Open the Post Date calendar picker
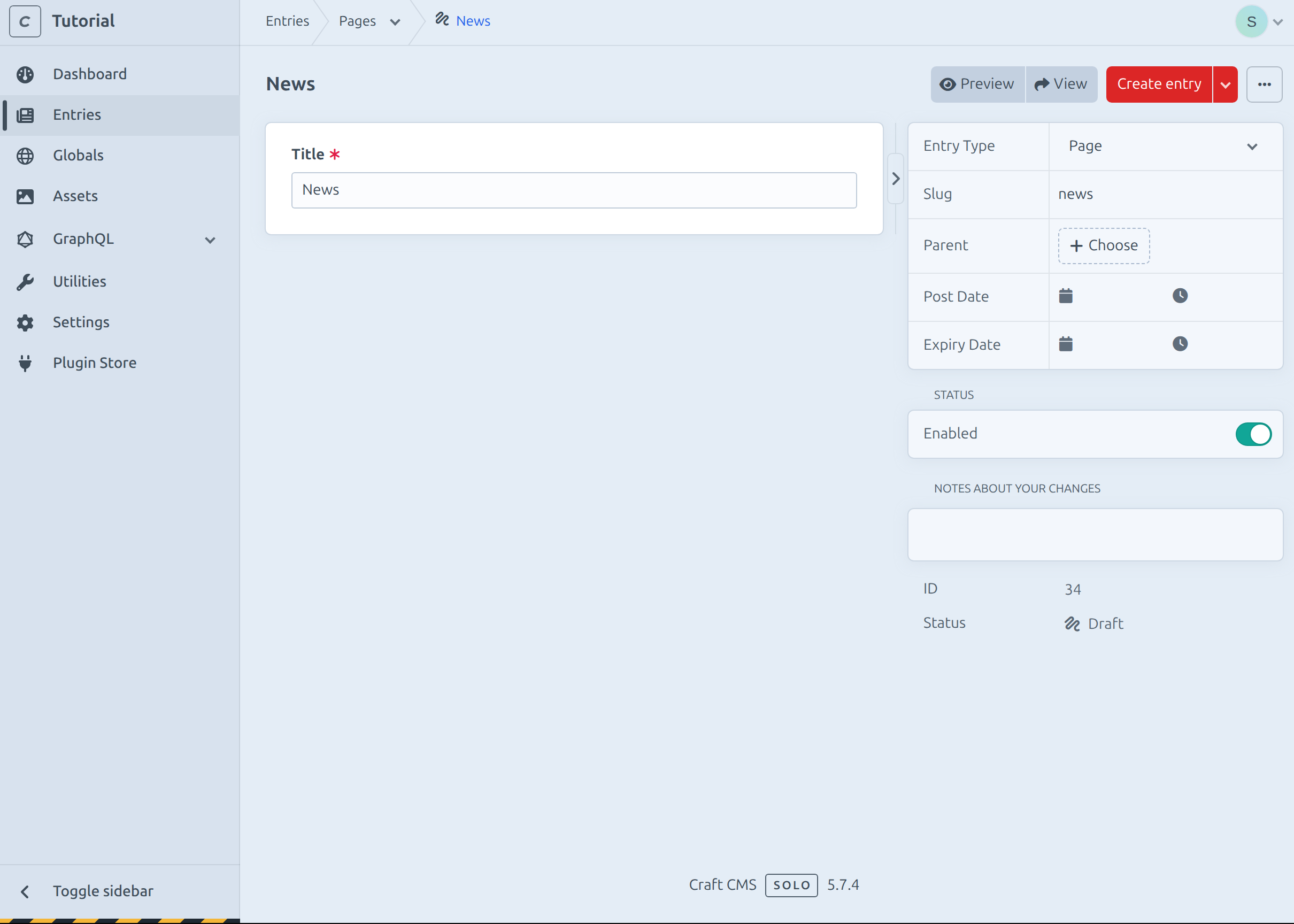 tap(1066, 295)
